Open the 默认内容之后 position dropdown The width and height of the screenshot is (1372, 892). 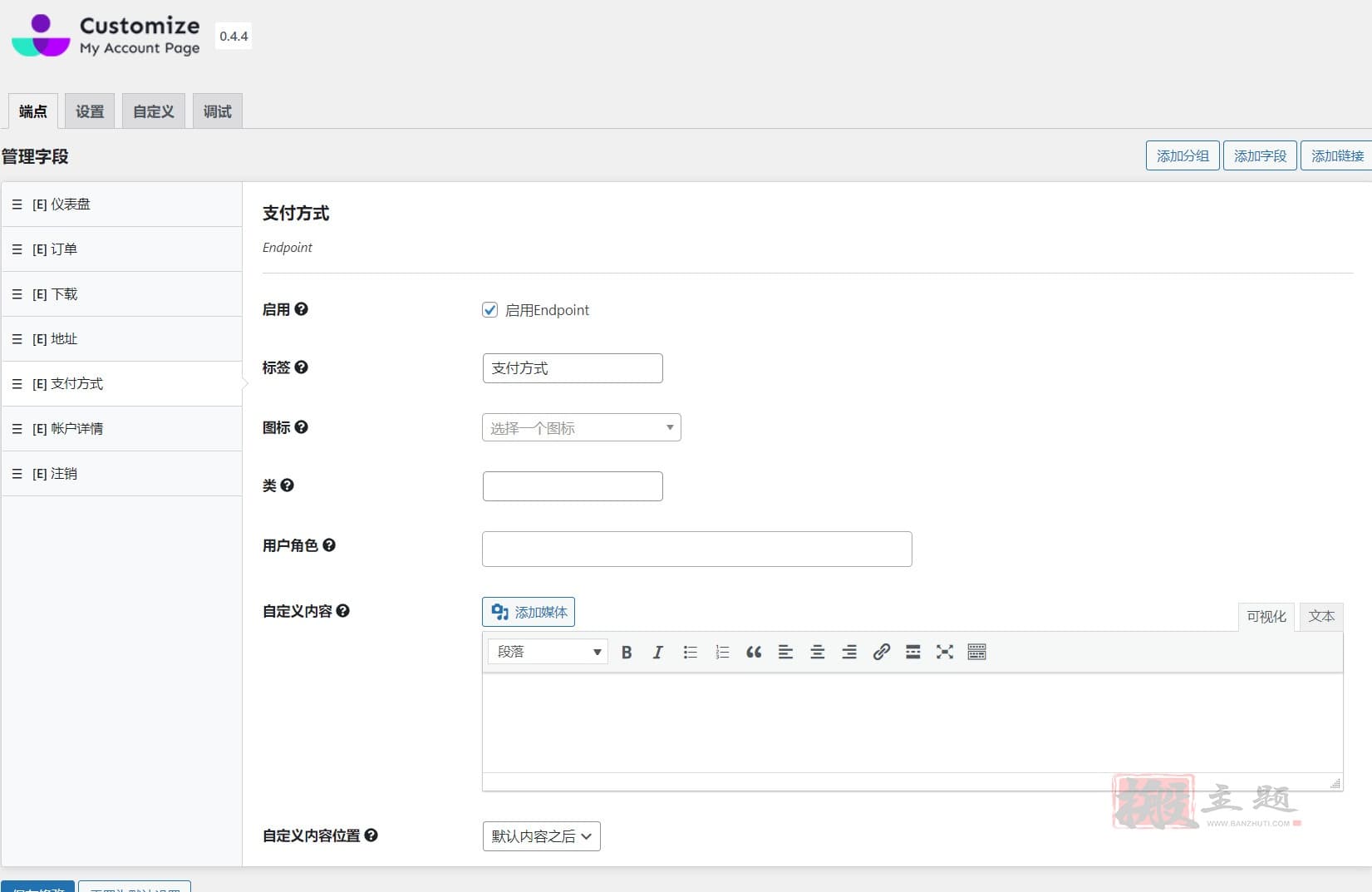[x=542, y=836]
